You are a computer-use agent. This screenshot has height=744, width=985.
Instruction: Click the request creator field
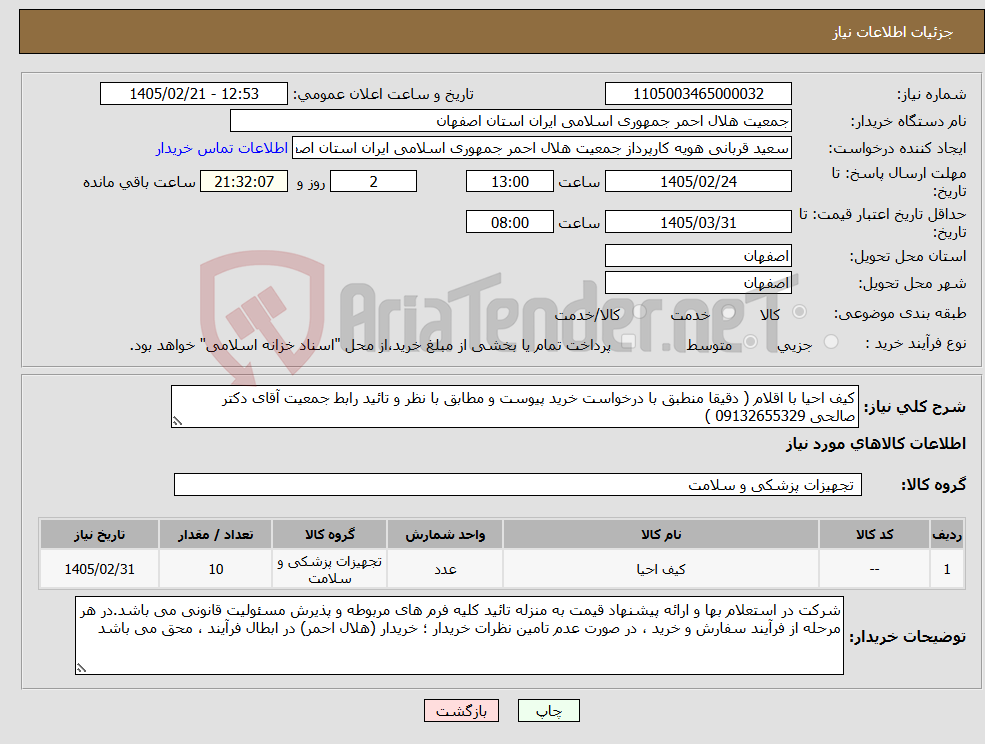[x=541, y=148]
